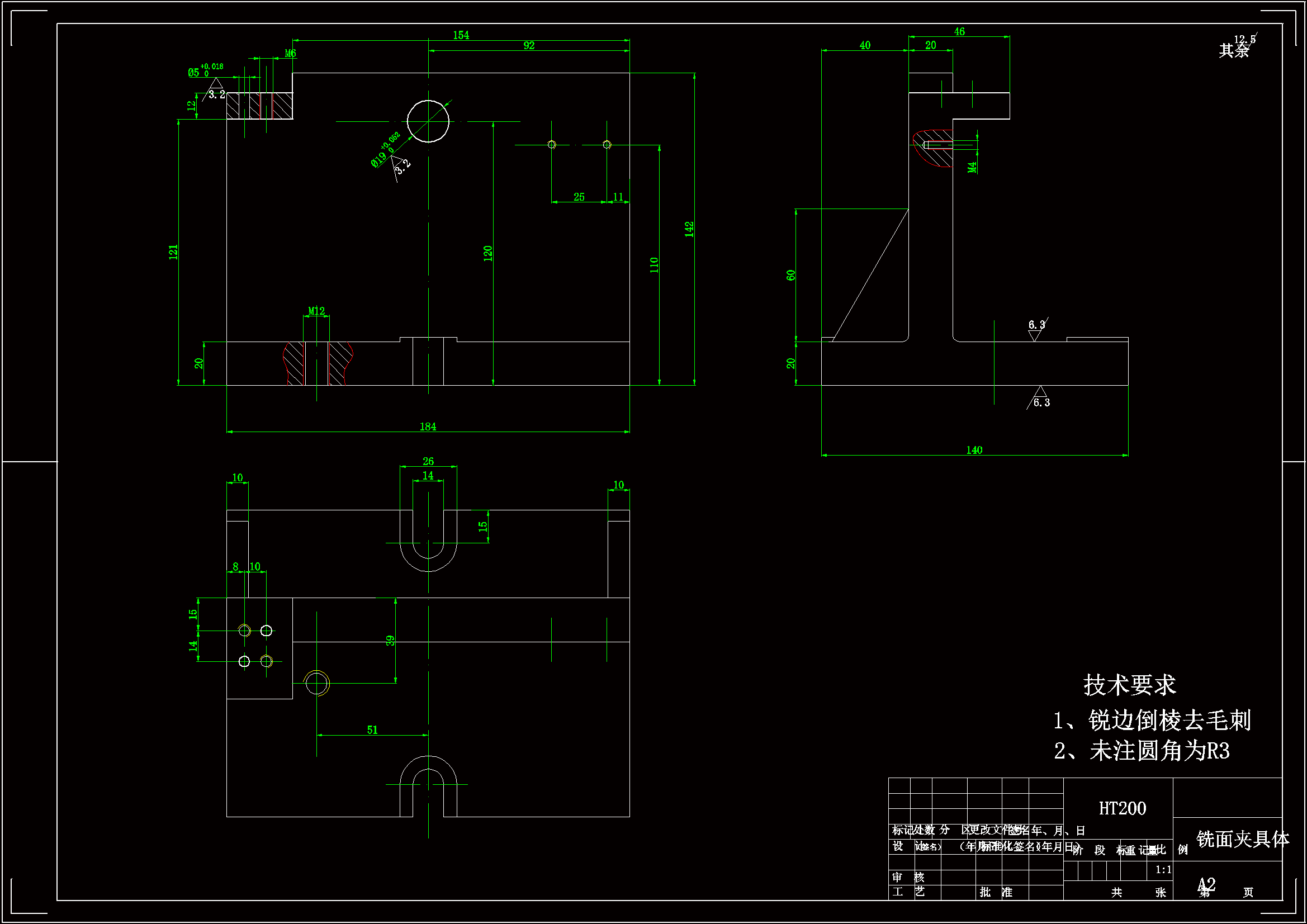
Task: Click the HT200 material text
Action: [x=1122, y=808]
